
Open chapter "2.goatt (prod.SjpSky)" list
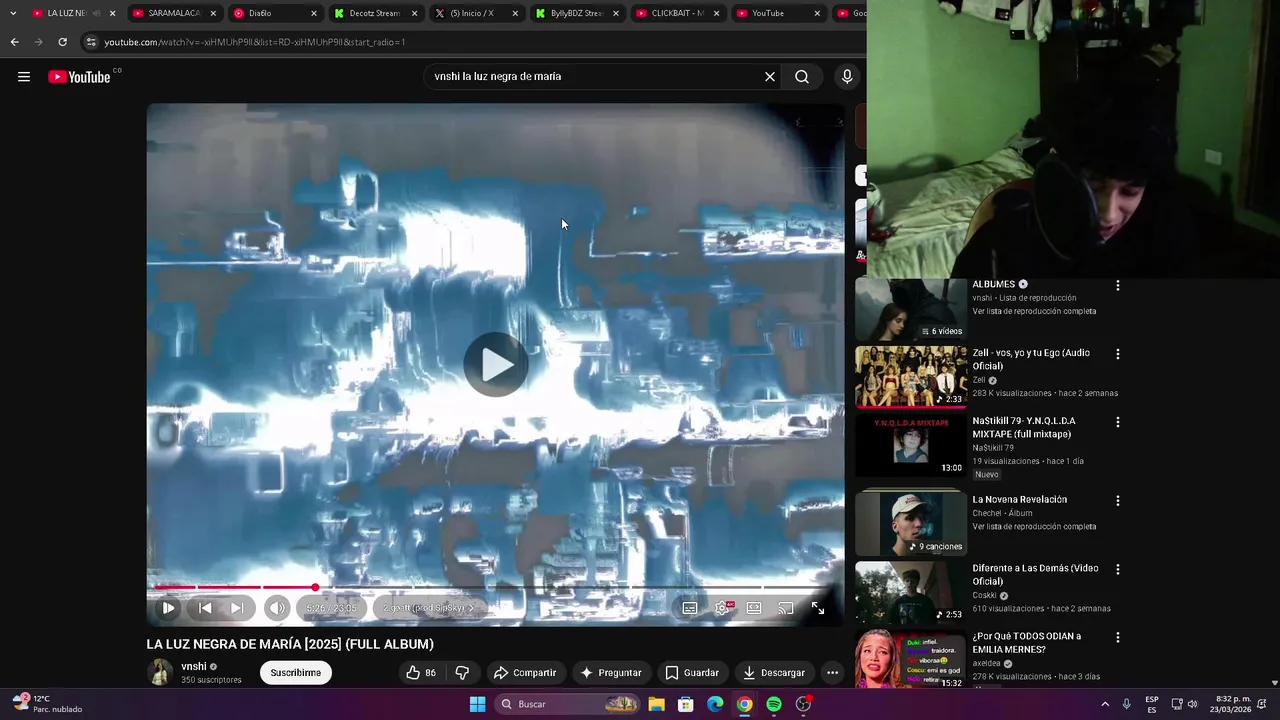pos(429,608)
